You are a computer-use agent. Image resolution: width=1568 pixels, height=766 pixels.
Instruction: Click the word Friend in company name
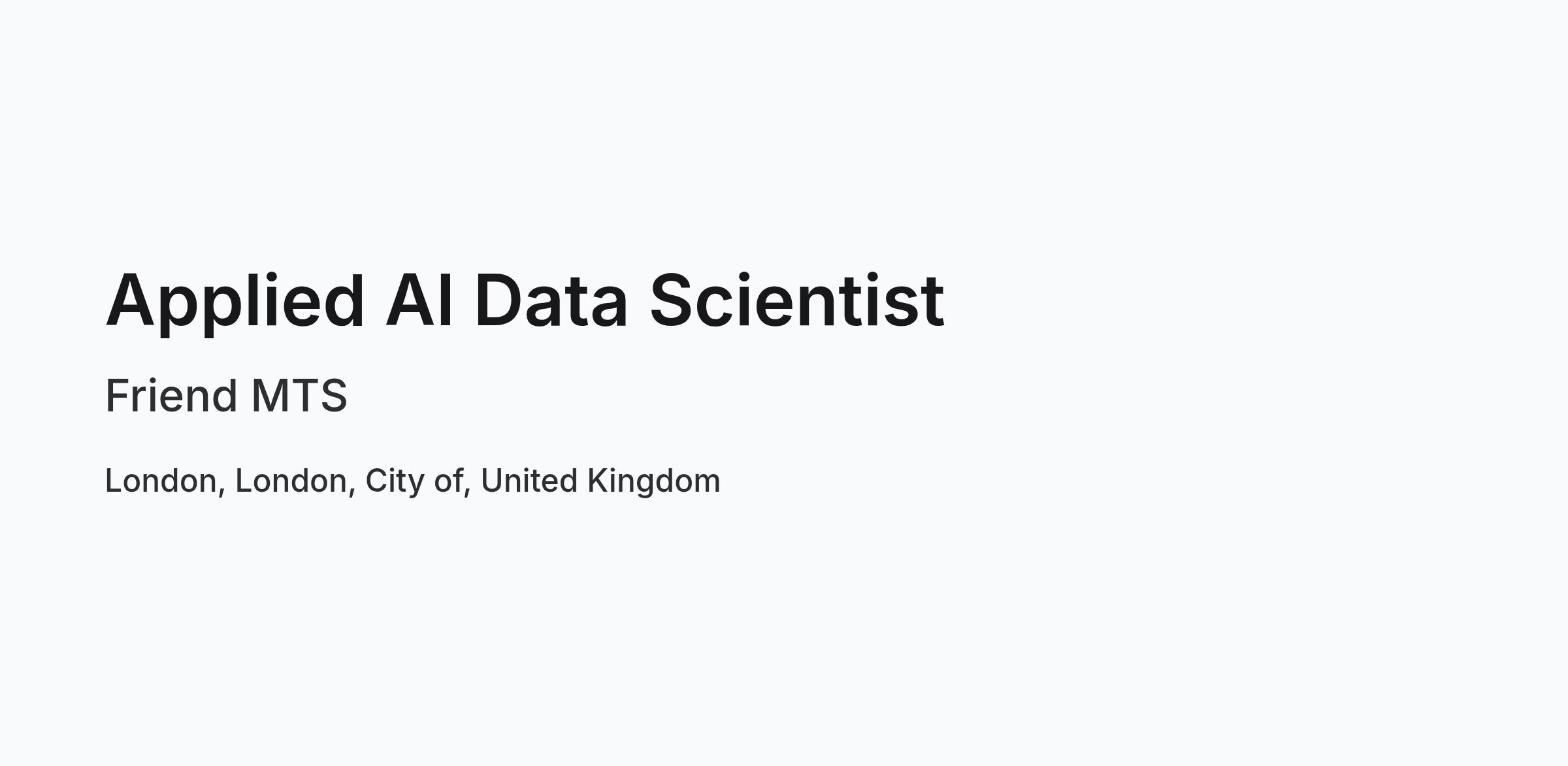click(x=171, y=396)
